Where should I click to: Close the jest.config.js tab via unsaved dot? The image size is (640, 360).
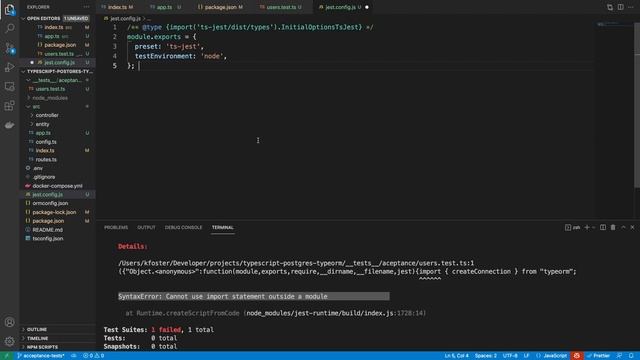click(x=367, y=7)
